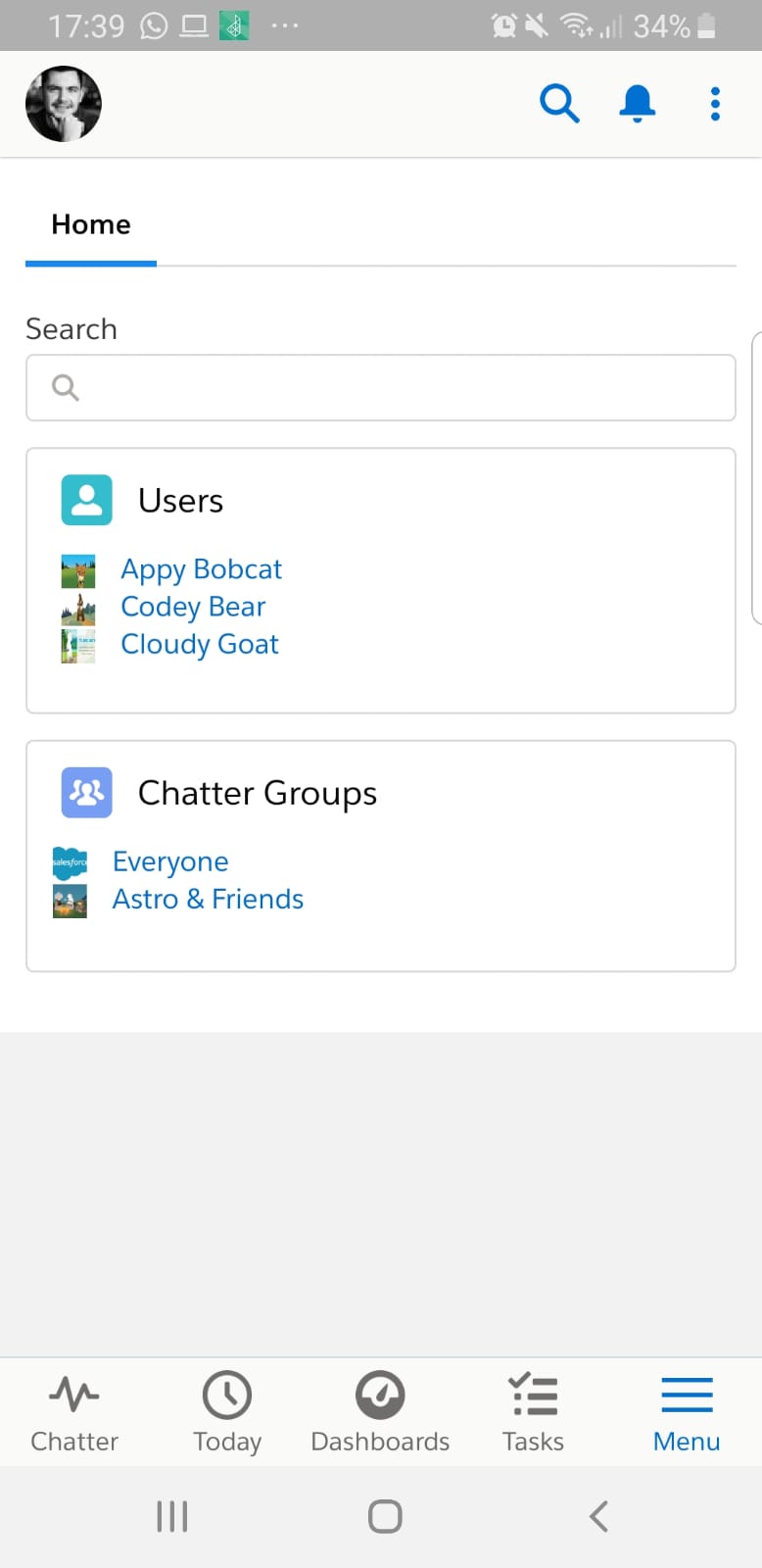The height and width of the screenshot is (1568, 762).
Task: Open the Menu hamburger item
Action: [687, 1412]
